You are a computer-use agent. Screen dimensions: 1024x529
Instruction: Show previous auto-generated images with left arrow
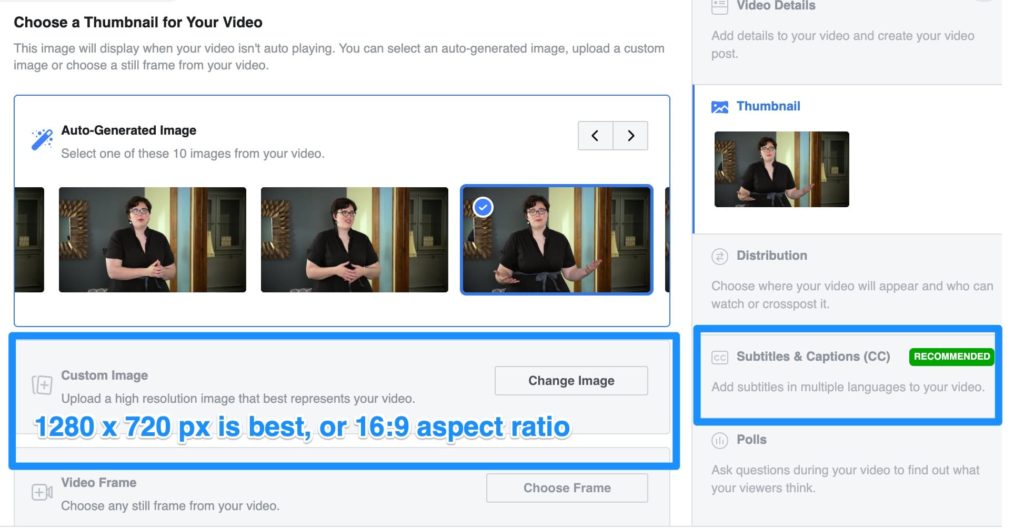(595, 136)
